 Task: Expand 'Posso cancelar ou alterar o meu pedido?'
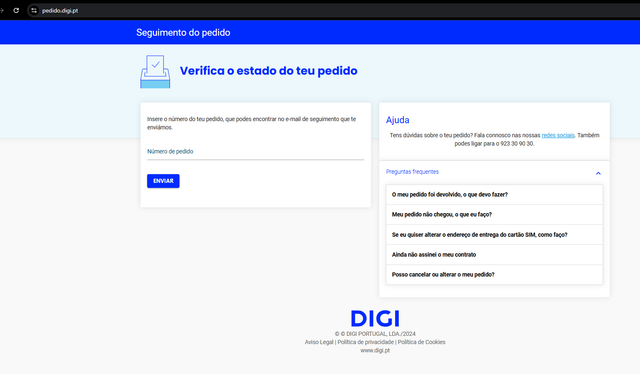point(494,275)
